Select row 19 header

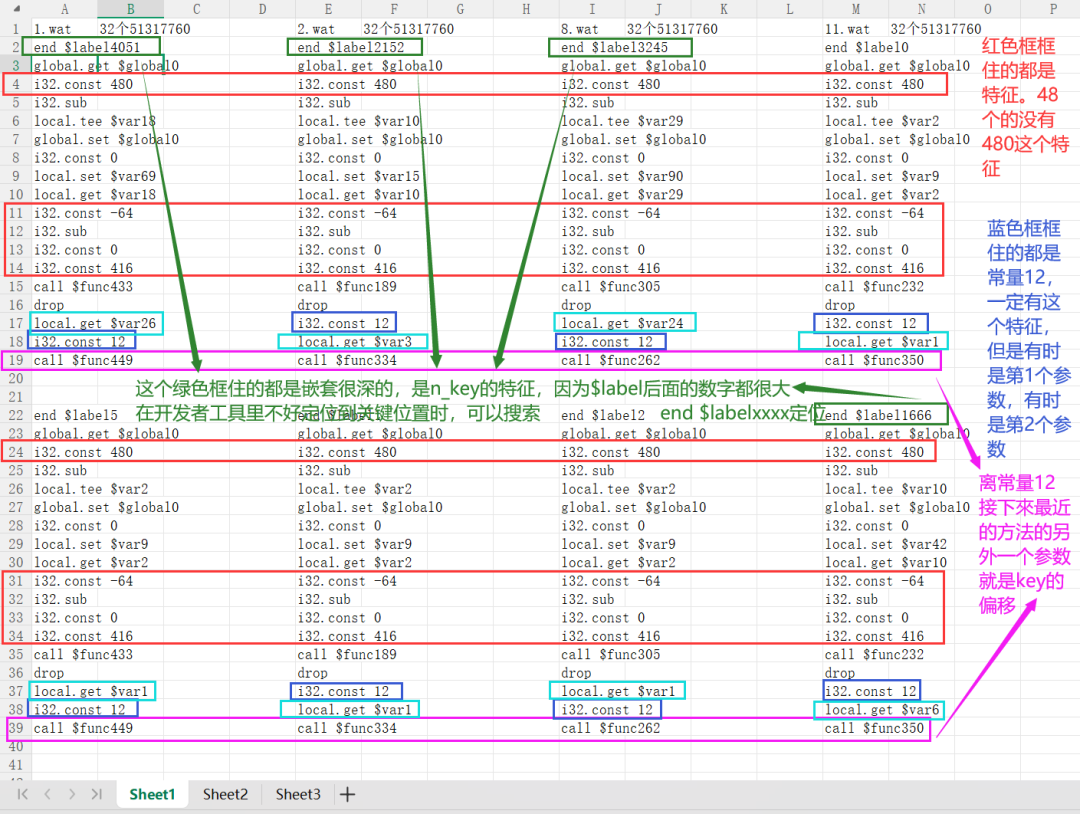click(x=16, y=360)
